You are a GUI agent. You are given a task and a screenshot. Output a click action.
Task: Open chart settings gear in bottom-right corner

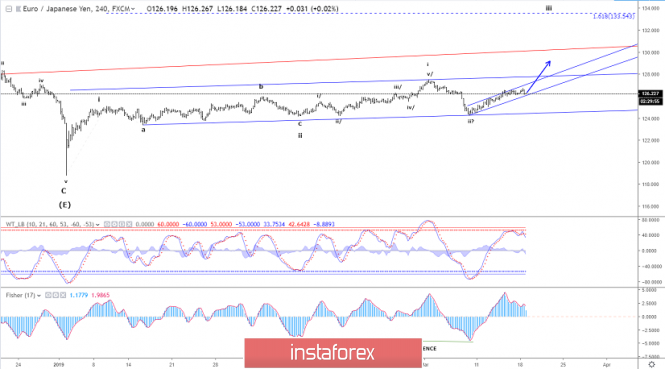pyautogui.click(x=652, y=364)
